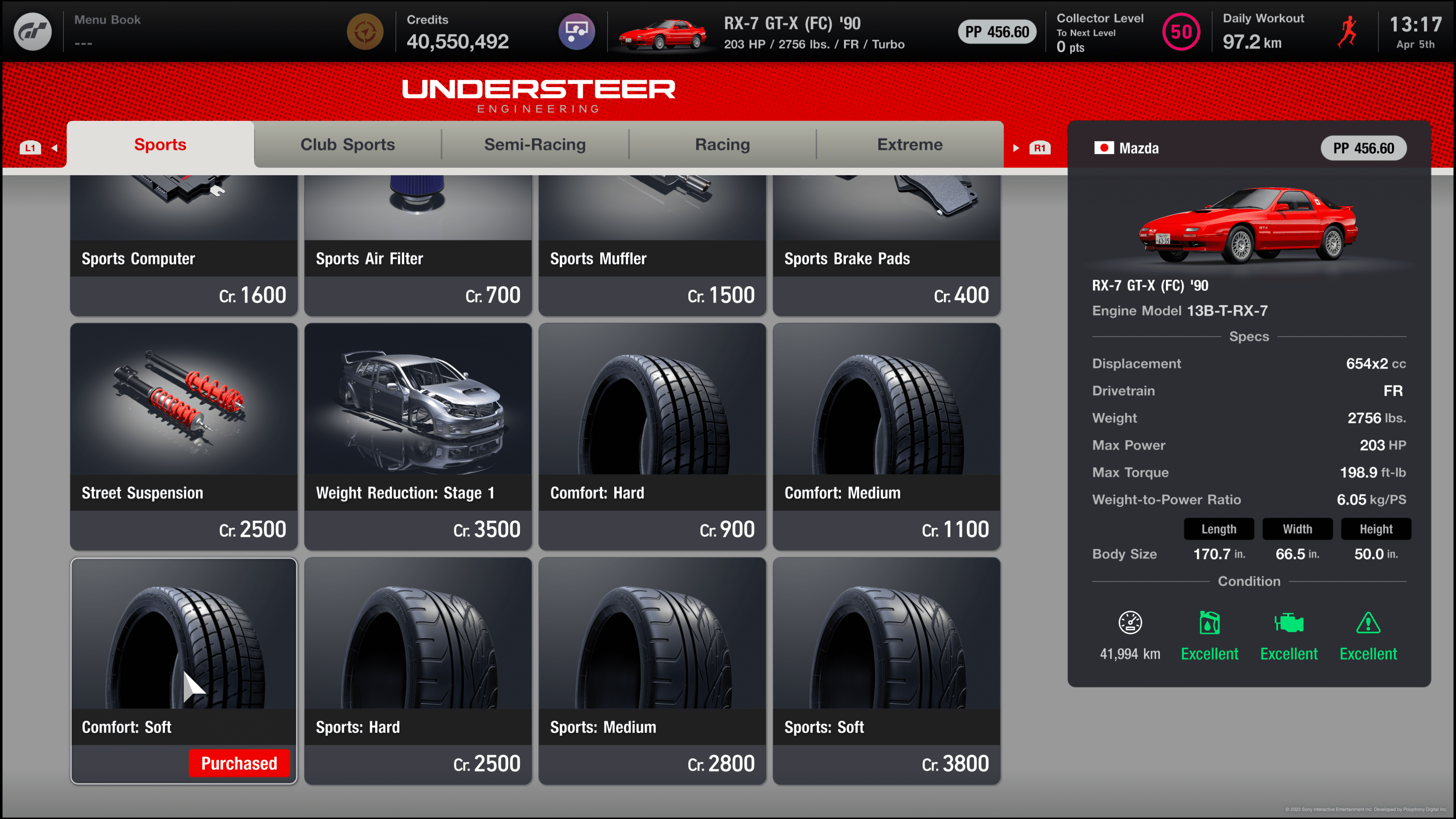Select the Street Suspension card
1456x819 pixels.
(184, 436)
